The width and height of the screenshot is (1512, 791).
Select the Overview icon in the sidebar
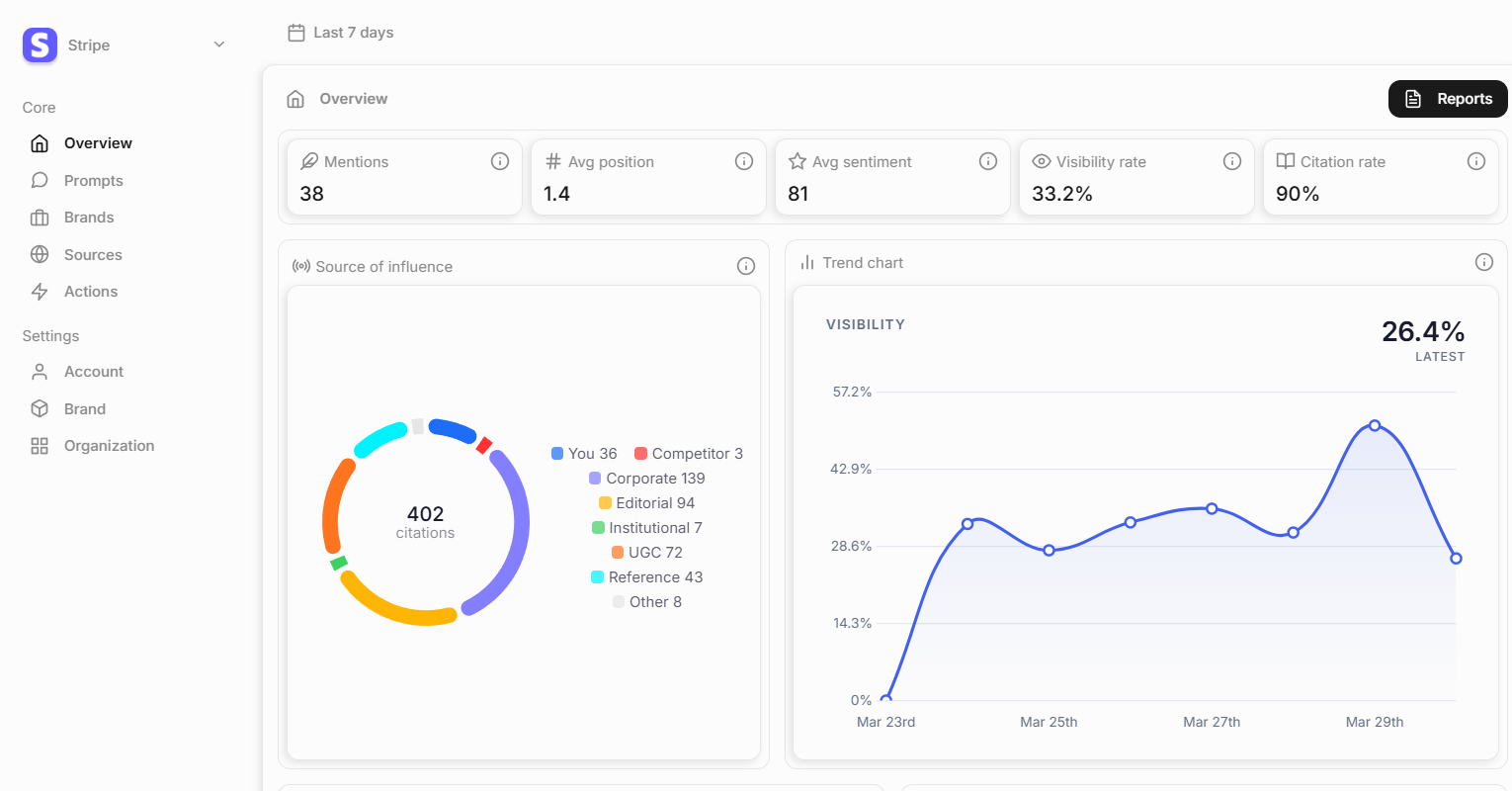click(40, 142)
